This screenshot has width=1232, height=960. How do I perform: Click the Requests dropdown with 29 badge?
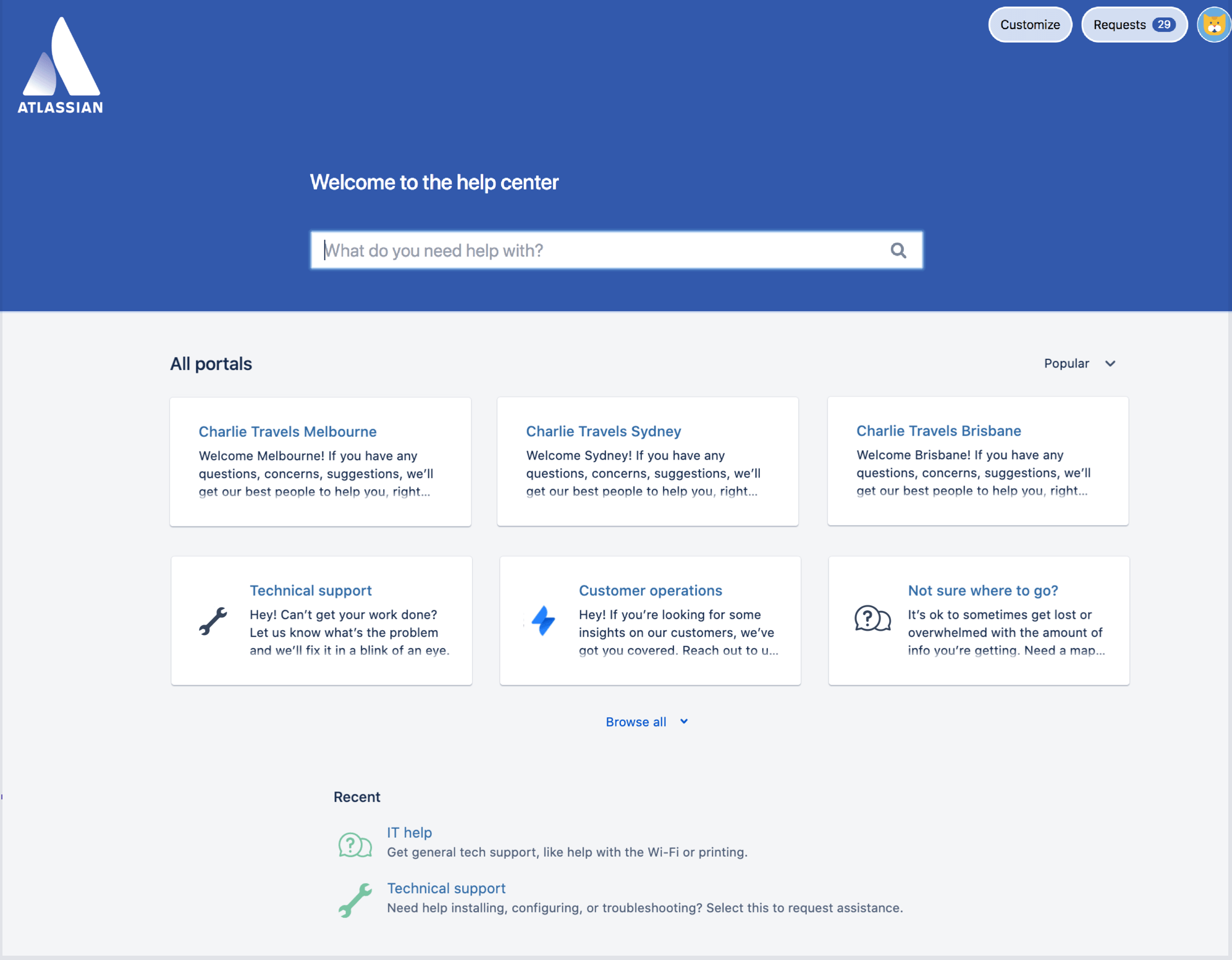click(1130, 25)
